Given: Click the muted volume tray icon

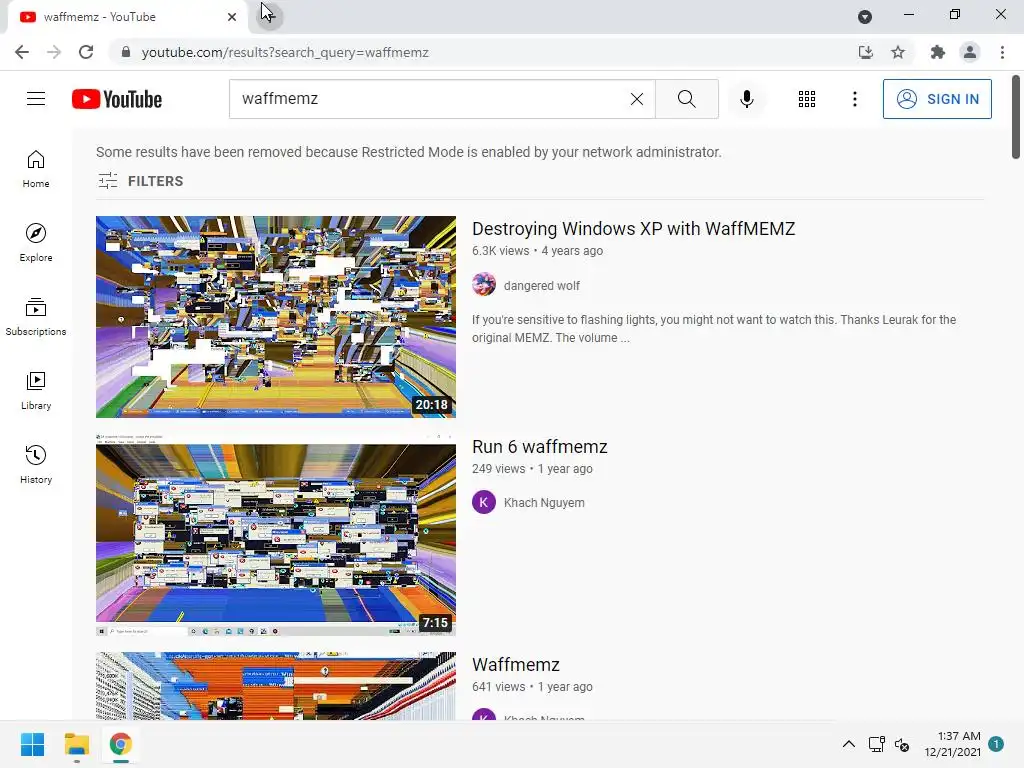Looking at the screenshot, I should click(x=902, y=744).
